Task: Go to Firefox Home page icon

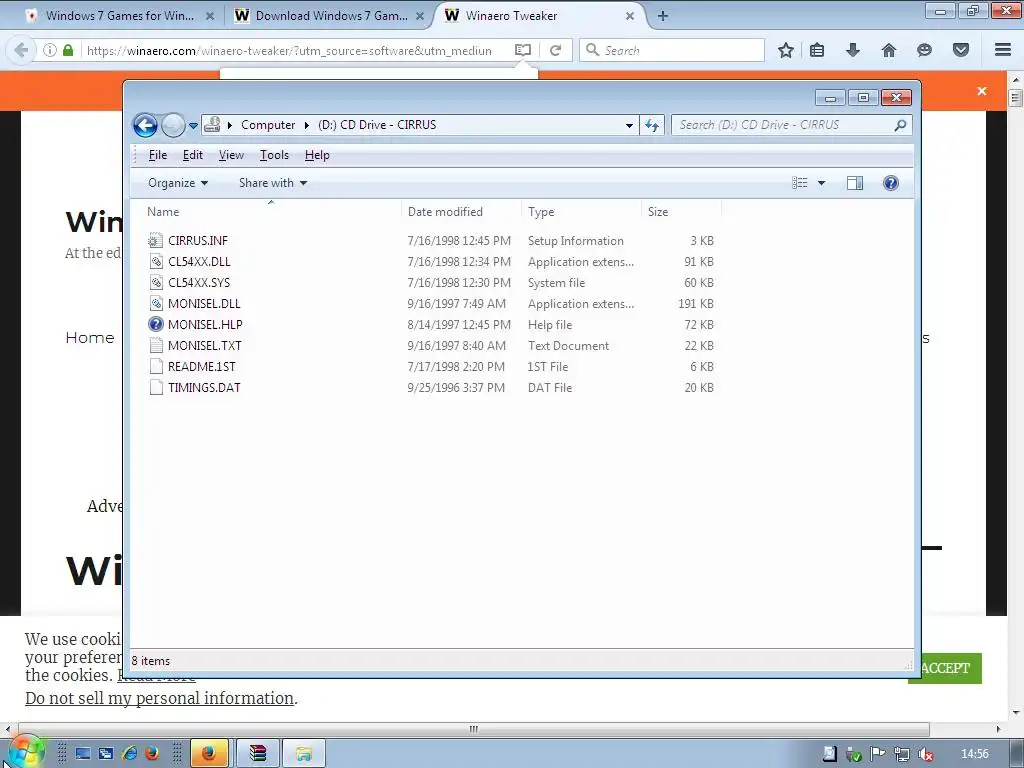Action: pos(889,50)
